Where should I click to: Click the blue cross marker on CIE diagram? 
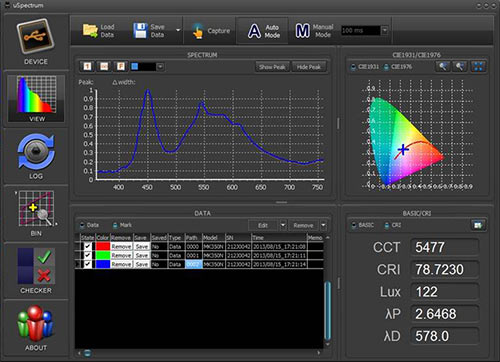click(403, 150)
